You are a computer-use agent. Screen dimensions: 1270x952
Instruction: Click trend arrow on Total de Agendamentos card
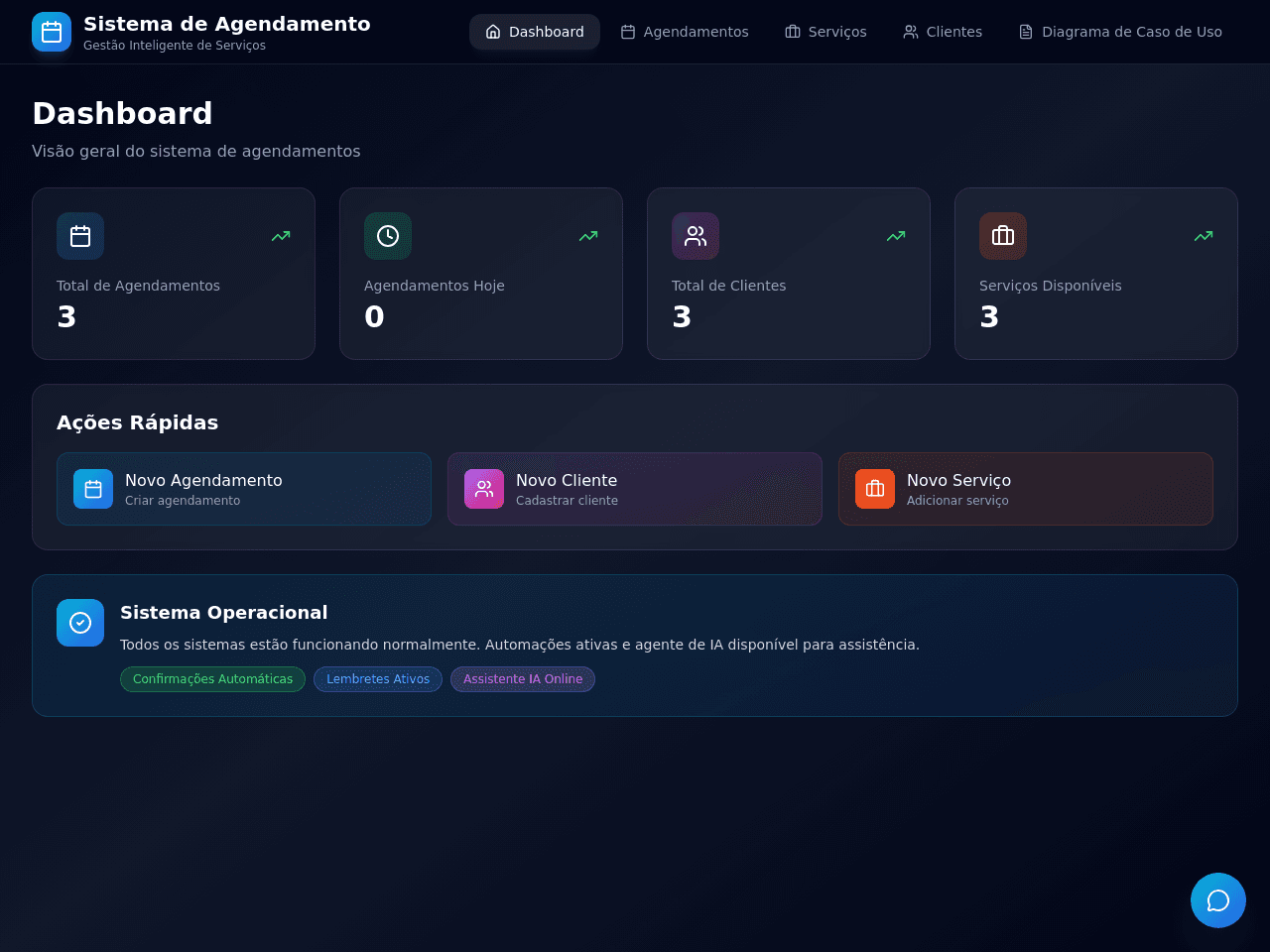tap(281, 236)
